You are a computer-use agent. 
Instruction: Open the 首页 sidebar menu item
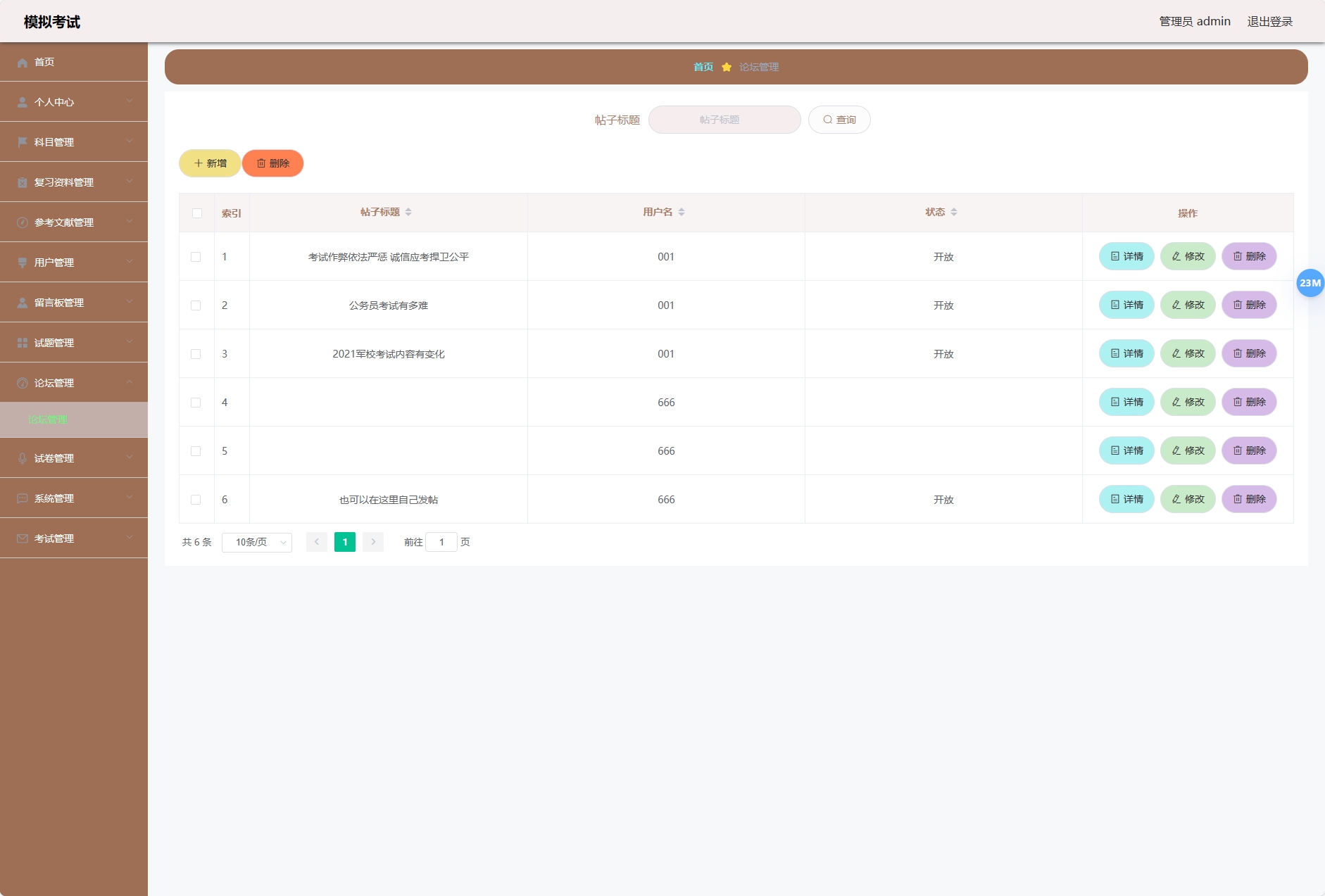pyautogui.click(x=74, y=62)
